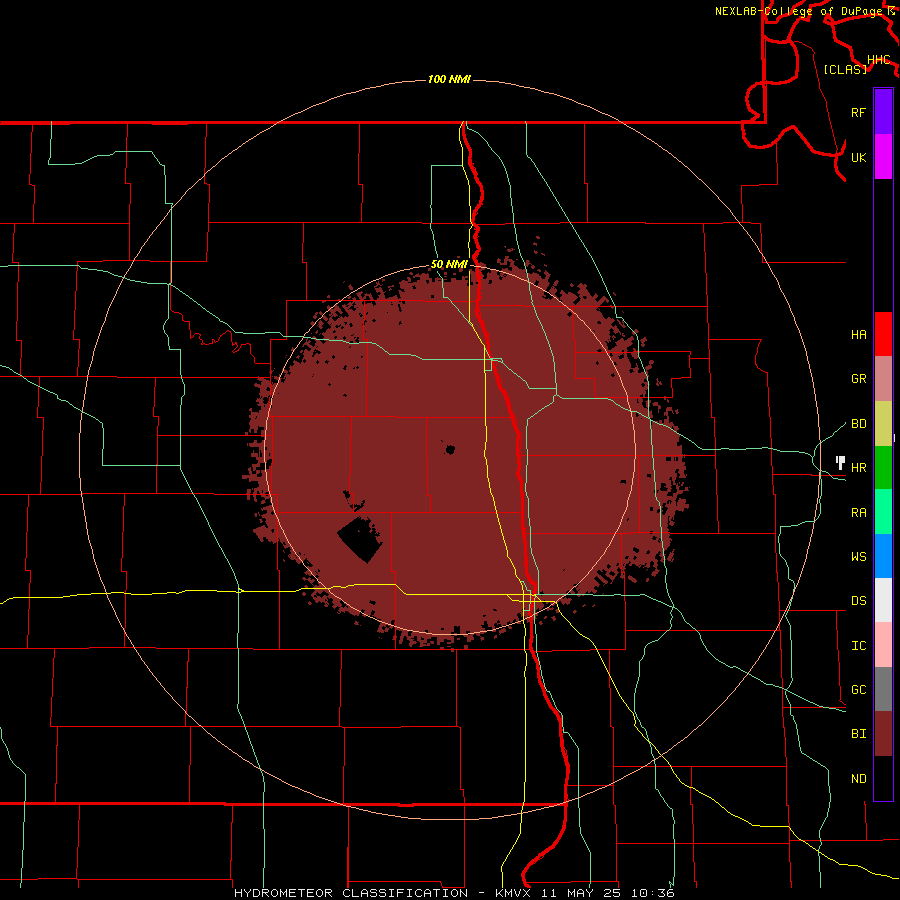Screen dimensions: 900x900
Task: Select the gray GC legend swatch
Action: 883,689
